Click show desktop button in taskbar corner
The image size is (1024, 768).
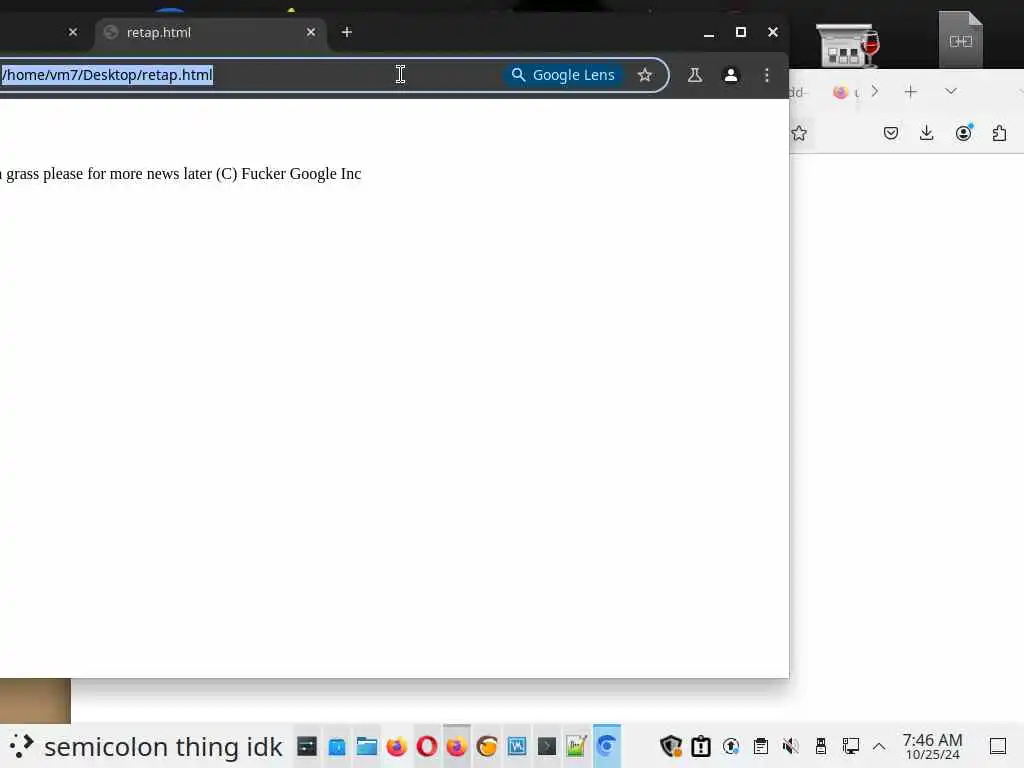[998, 746]
